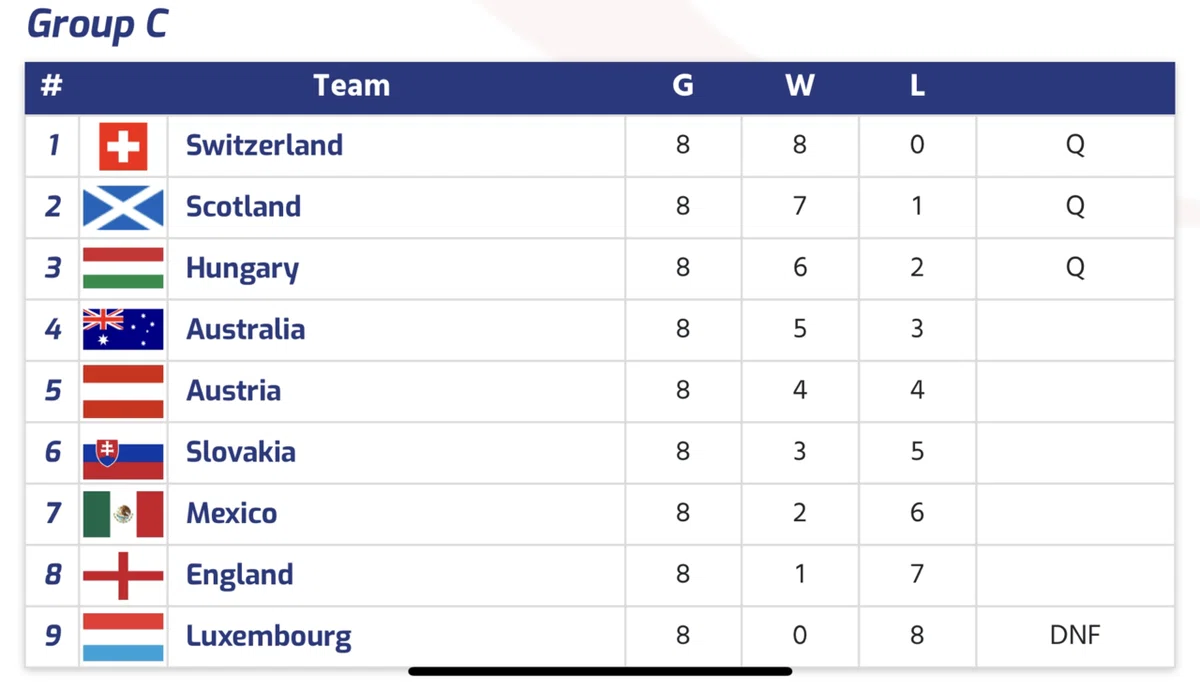This screenshot has height=690, width=1200.
Task: Click the Australia flag icon
Action: (123, 329)
